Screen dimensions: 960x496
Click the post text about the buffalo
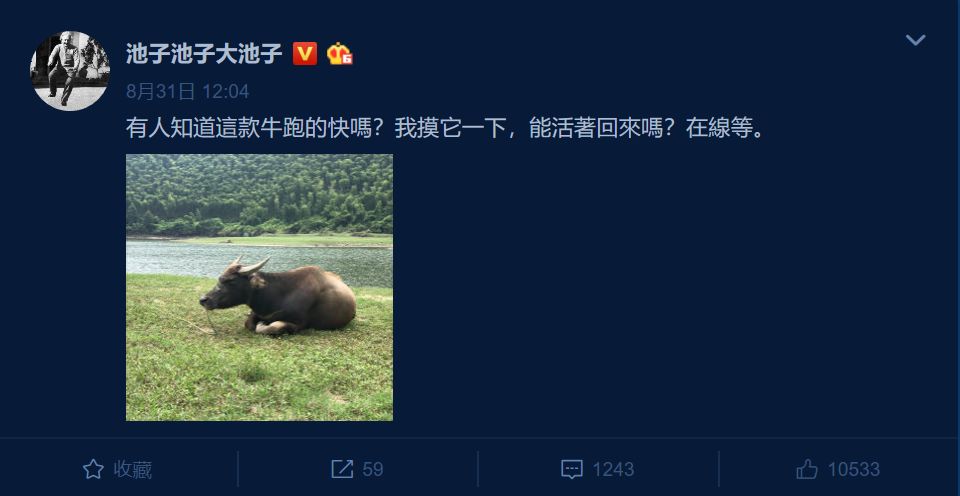[446, 129]
